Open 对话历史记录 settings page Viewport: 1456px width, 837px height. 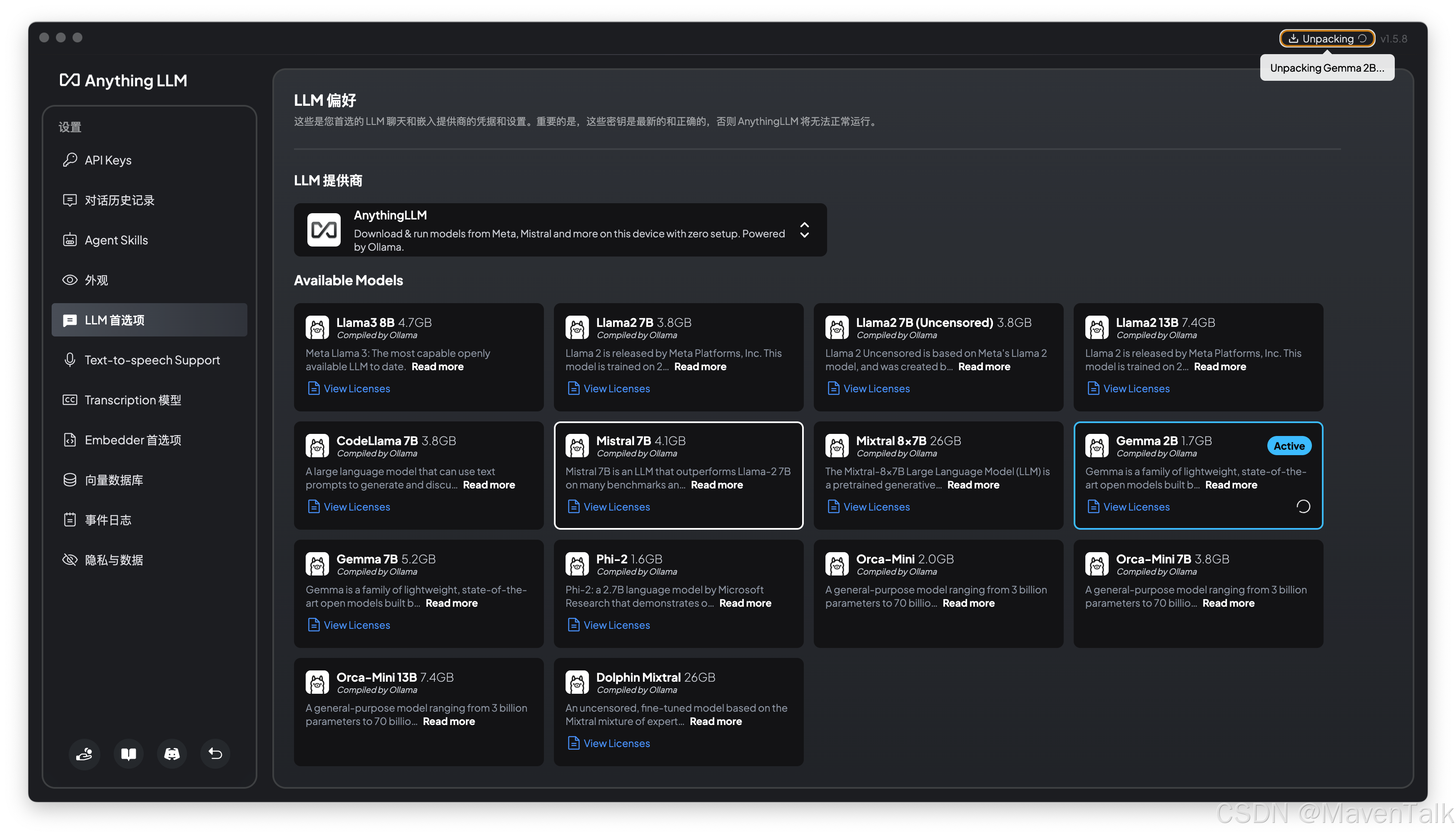pyautogui.click(x=150, y=200)
